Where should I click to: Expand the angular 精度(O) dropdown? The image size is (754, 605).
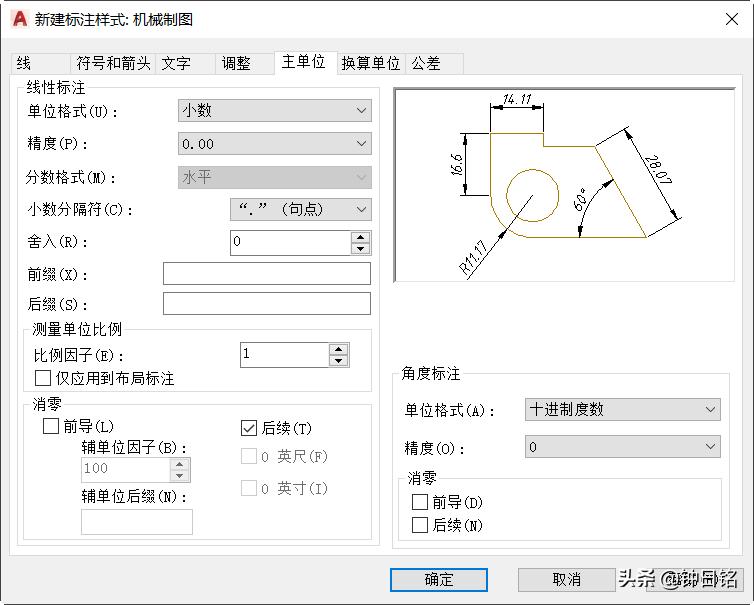point(623,447)
